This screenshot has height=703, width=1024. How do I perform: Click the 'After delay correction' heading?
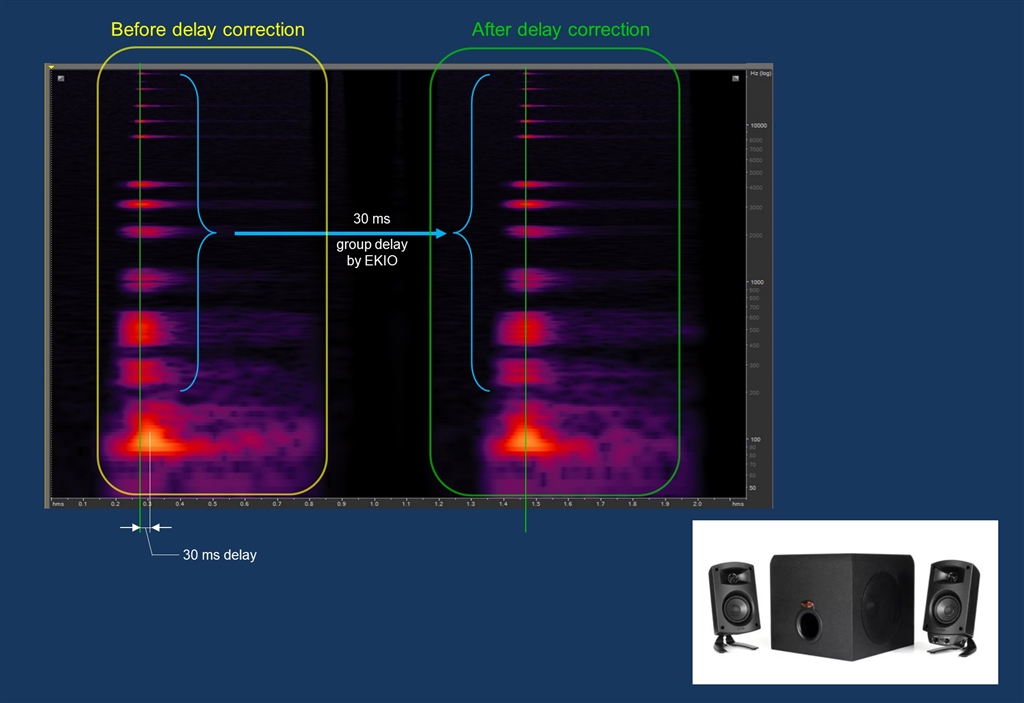tap(561, 30)
